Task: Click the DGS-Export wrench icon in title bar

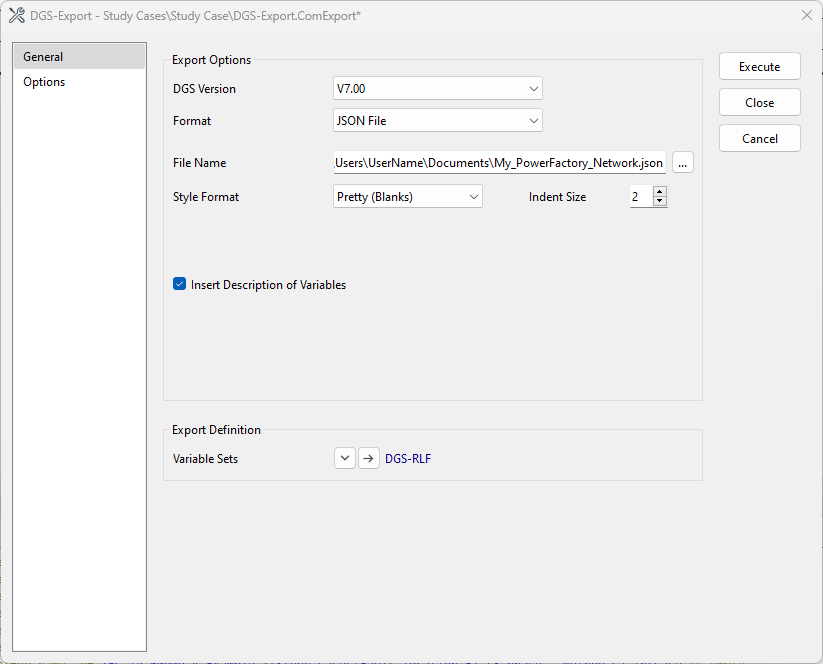Action: pyautogui.click(x=17, y=15)
